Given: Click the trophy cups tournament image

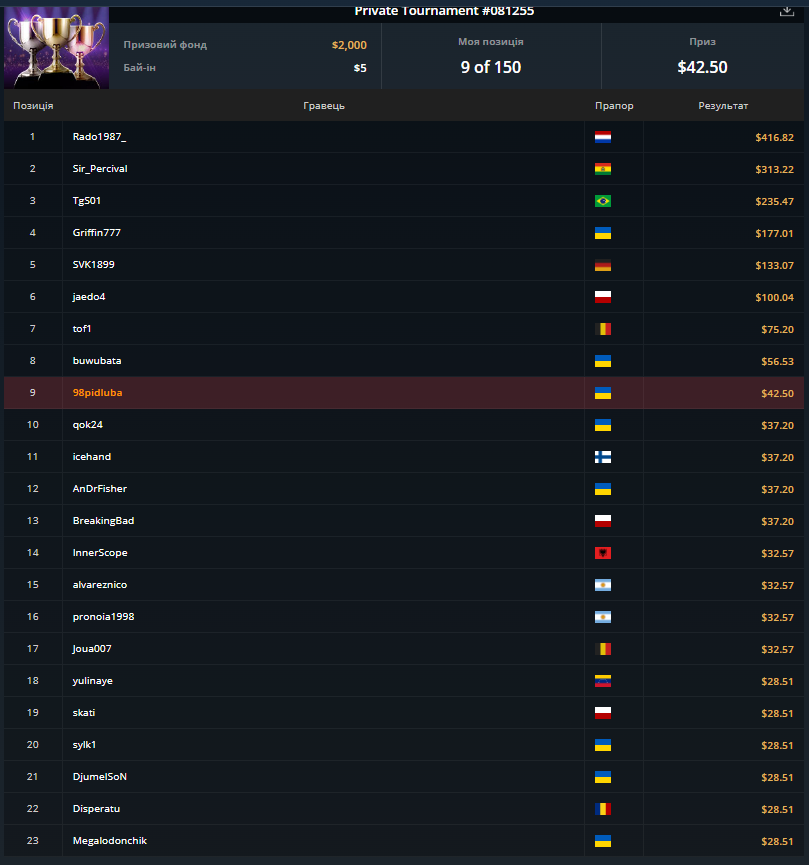Looking at the screenshot, I should (56, 48).
